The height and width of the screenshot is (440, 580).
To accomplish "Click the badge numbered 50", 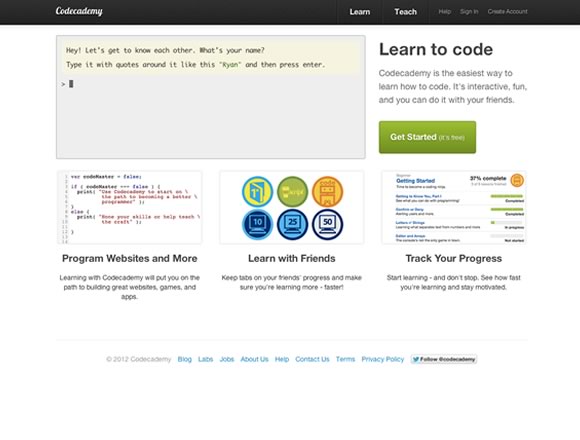I will 327,224.
